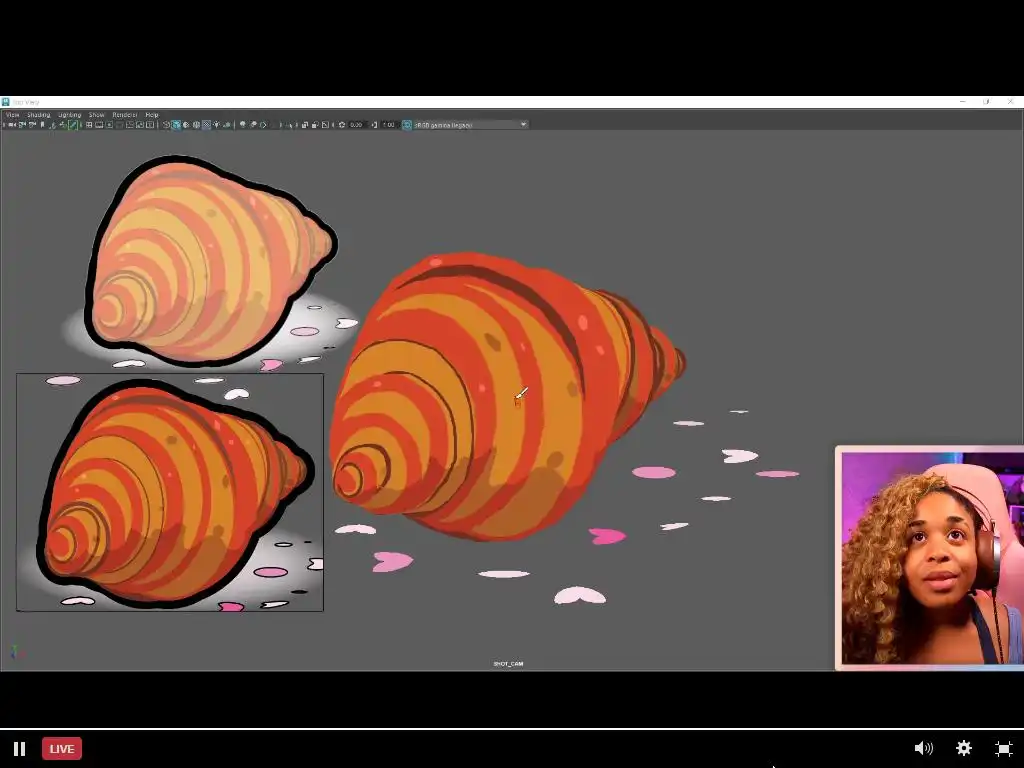Click the Exposure icon beside 0.00 field
This screenshot has height=768, width=1024.
pyautogui.click(x=342, y=125)
